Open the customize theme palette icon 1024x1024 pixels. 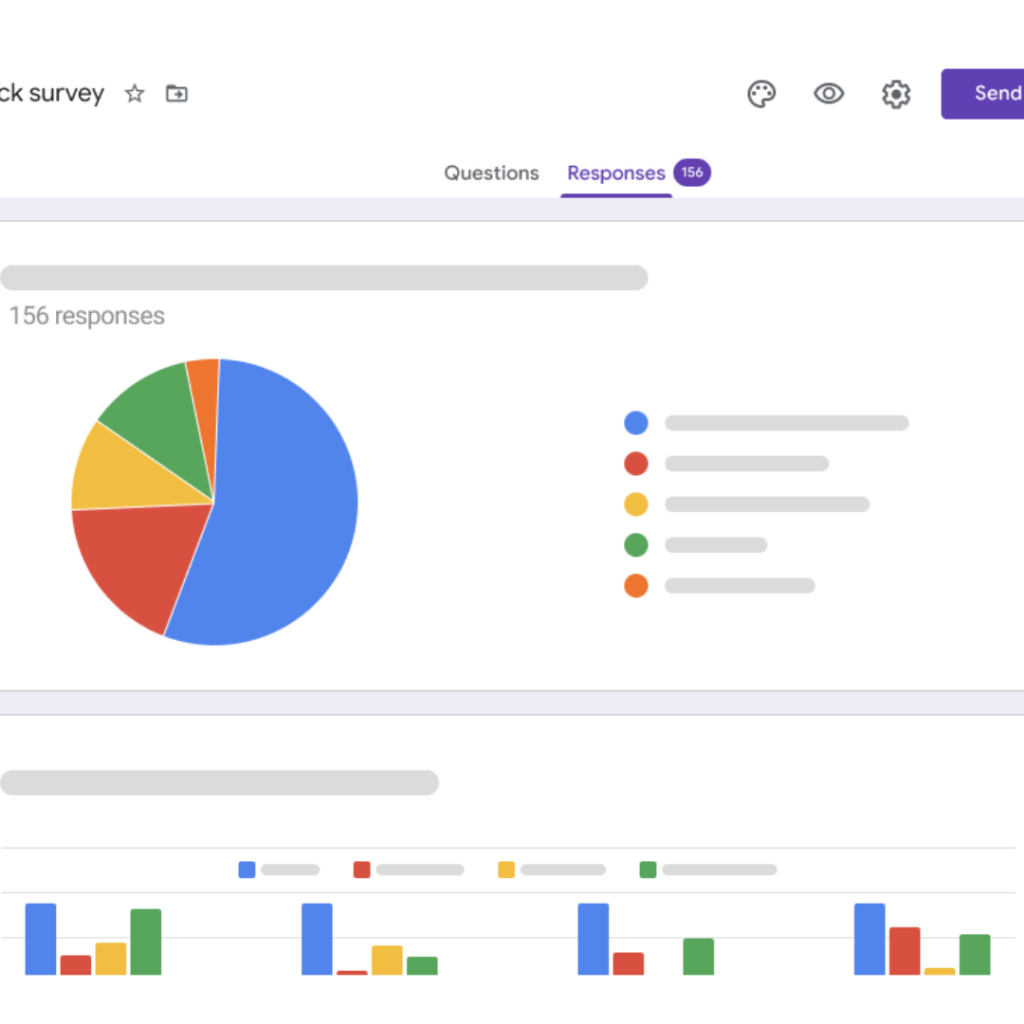[762, 94]
